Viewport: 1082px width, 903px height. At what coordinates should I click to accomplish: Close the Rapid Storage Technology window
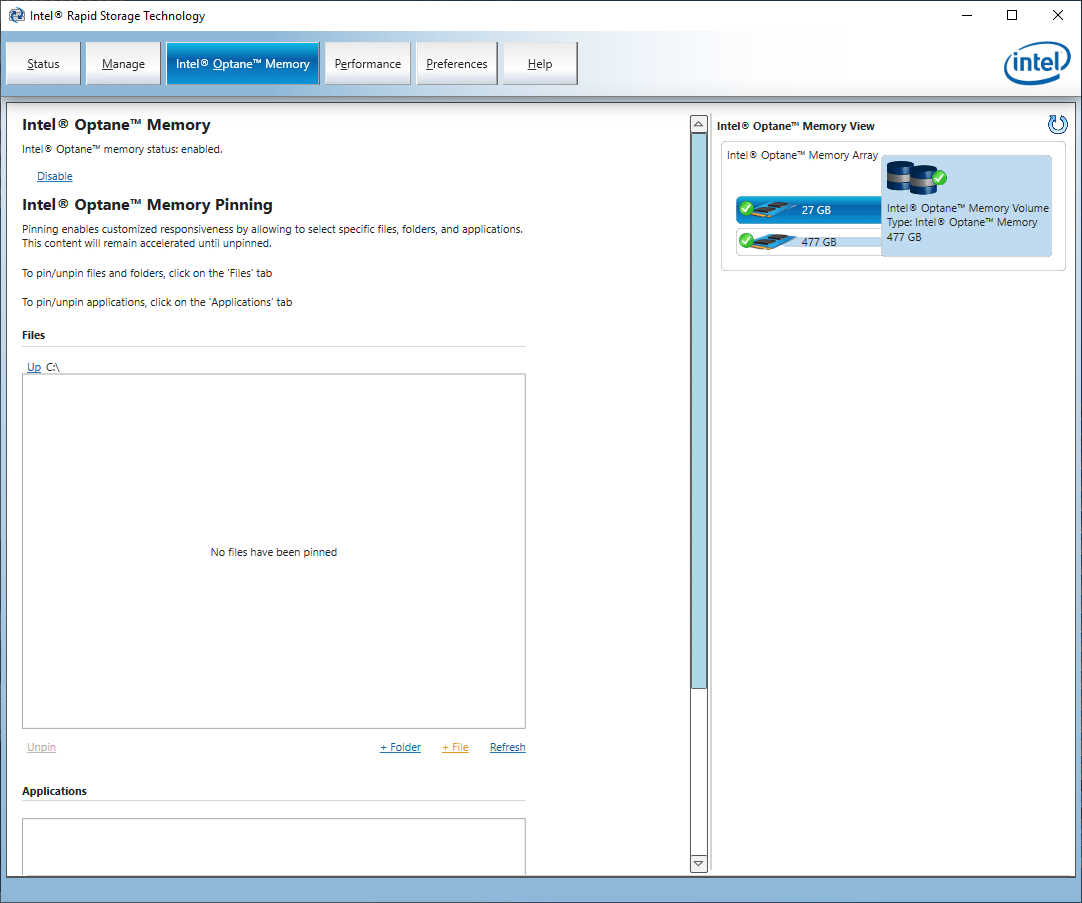pyautogui.click(x=1058, y=15)
